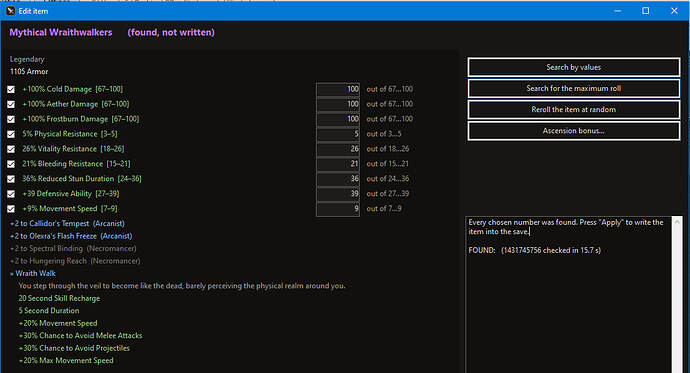Click the Movement Speed value field
This screenshot has height=373, width=690.
(338, 209)
